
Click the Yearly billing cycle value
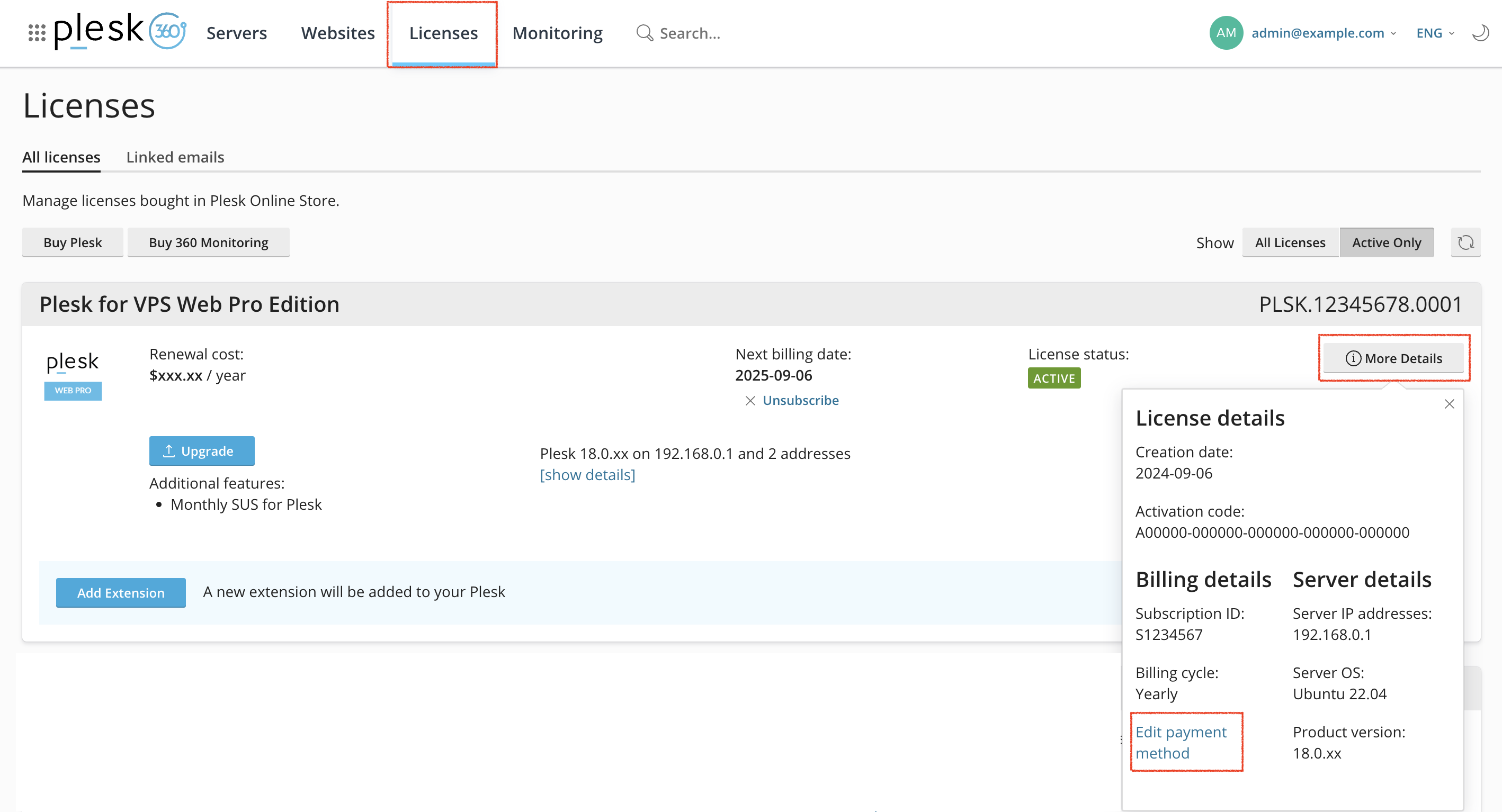1156,694
